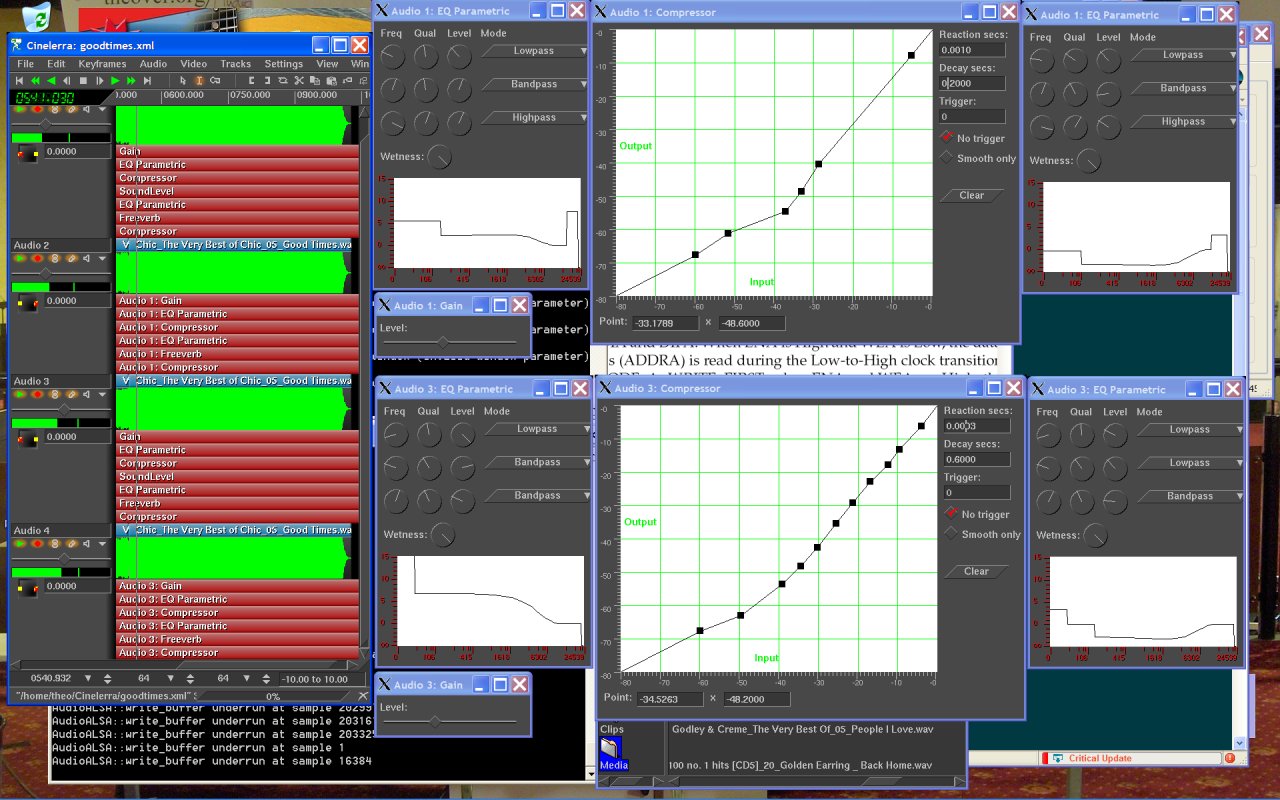Click the paste icon in Cinelerra toolbar
1280x800 pixels.
pos(331,80)
